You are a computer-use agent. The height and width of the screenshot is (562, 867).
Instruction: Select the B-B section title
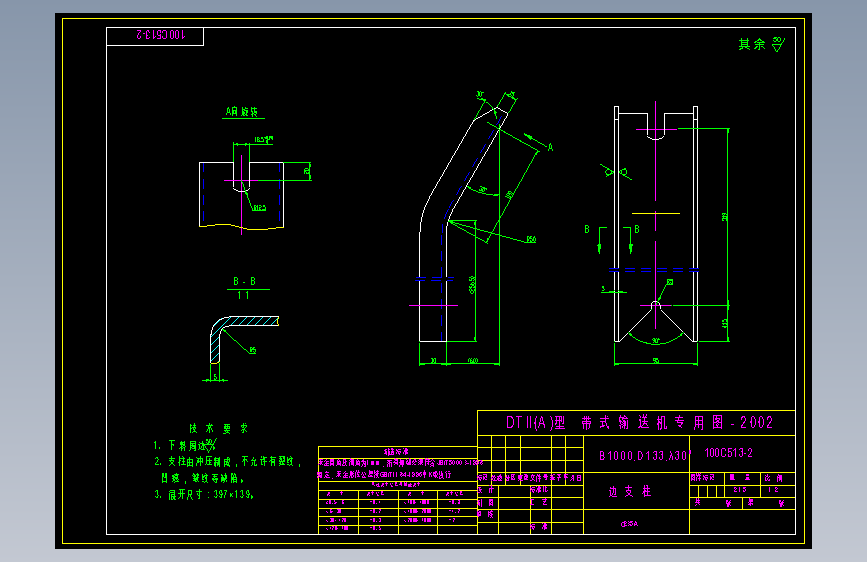coord(244,282)
